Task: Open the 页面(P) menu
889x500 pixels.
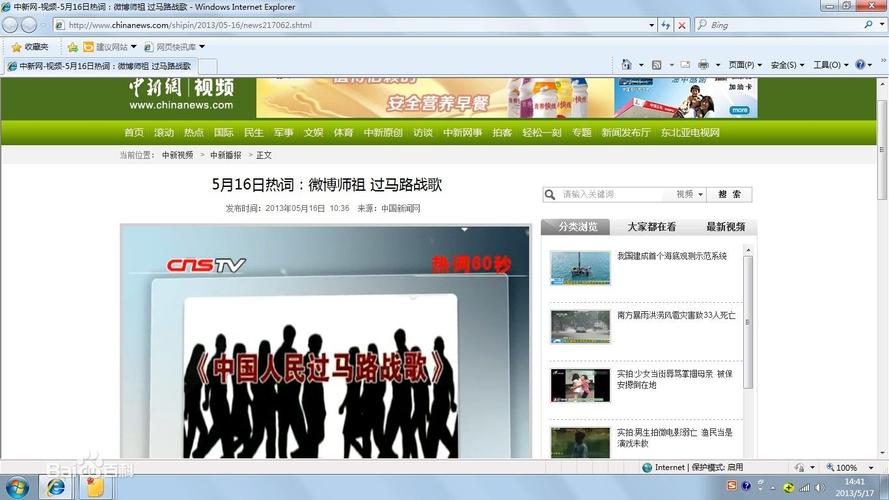Action: pos(745,65)
